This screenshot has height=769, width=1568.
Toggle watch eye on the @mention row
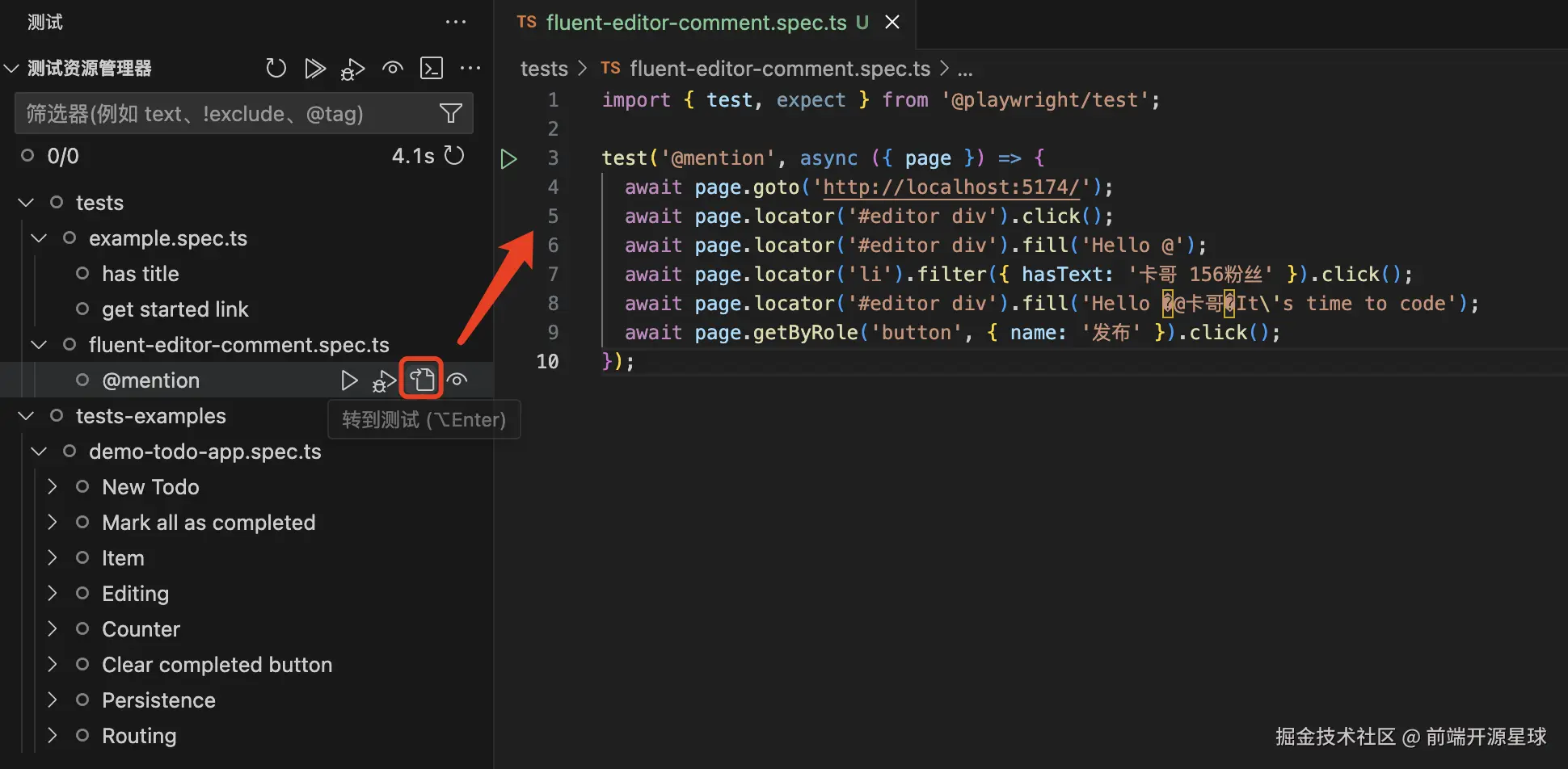(x=457, y=380)
